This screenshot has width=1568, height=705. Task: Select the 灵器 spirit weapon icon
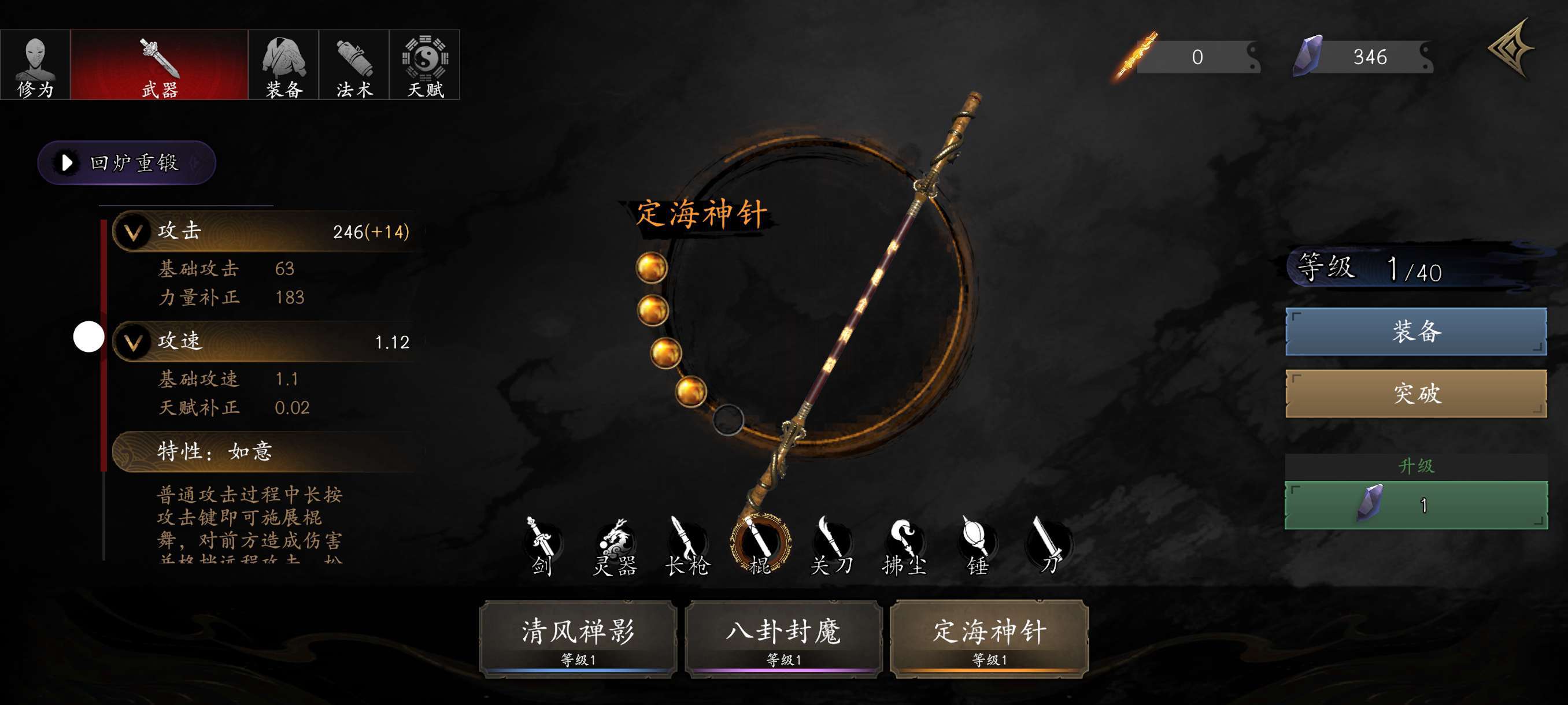[615, 546]
